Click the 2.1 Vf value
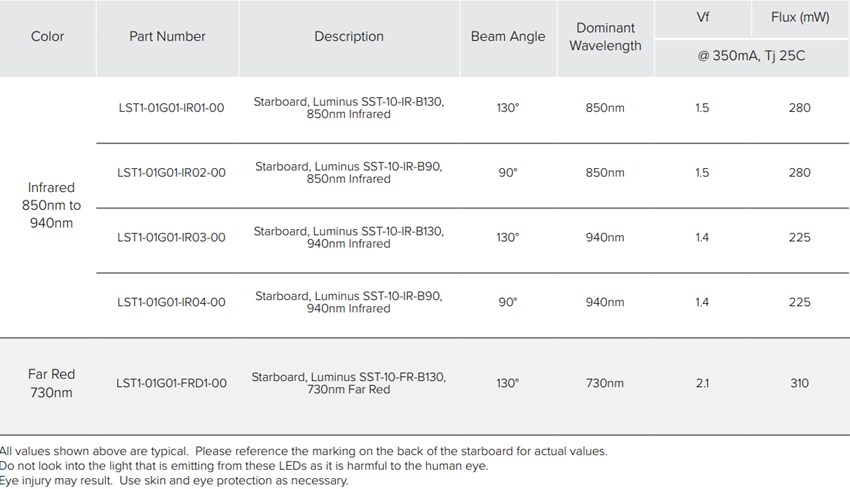Screen dimensions: 850x489 pyautogui.click(x=702, y=383)
